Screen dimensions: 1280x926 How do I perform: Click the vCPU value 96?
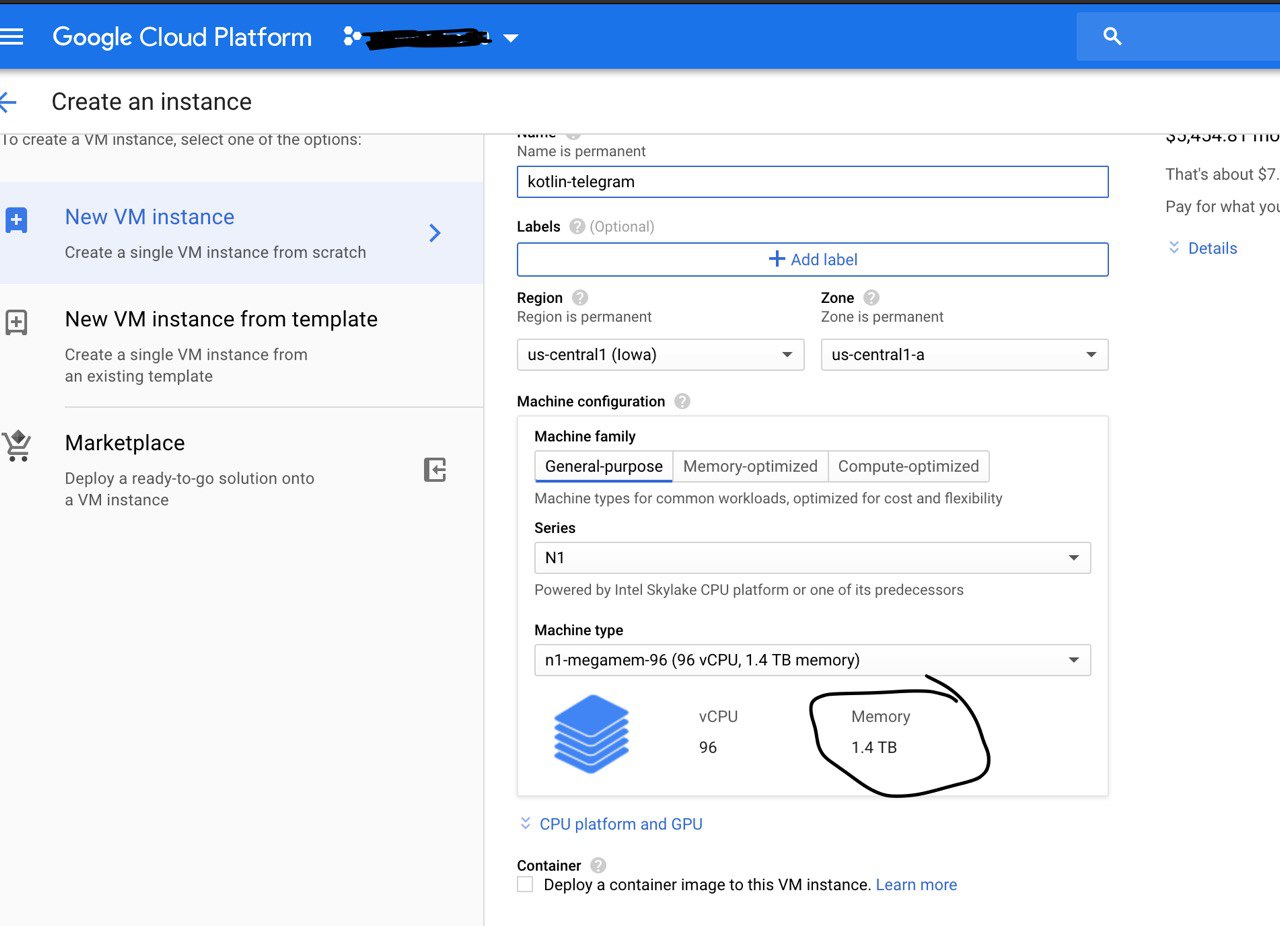(x=708, y=747)
